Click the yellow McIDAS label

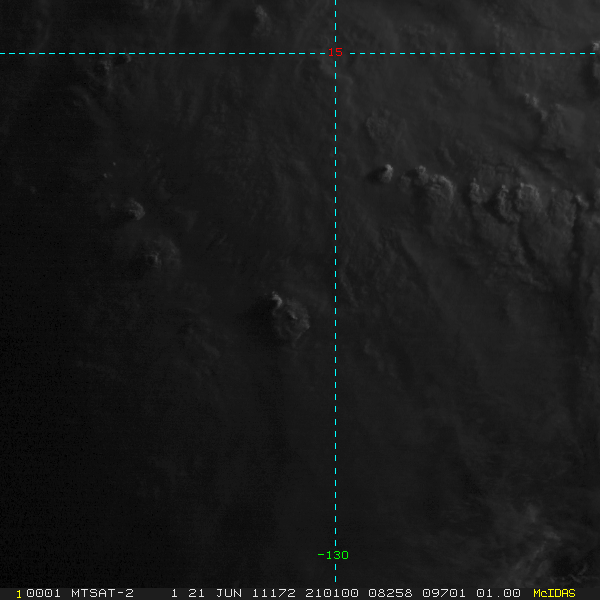click(x=554, y=593)
